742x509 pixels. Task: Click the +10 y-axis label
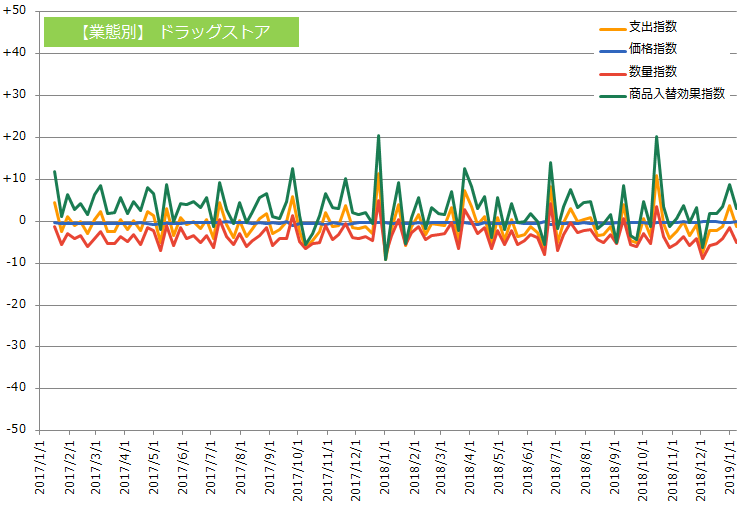tap(14, 179)
